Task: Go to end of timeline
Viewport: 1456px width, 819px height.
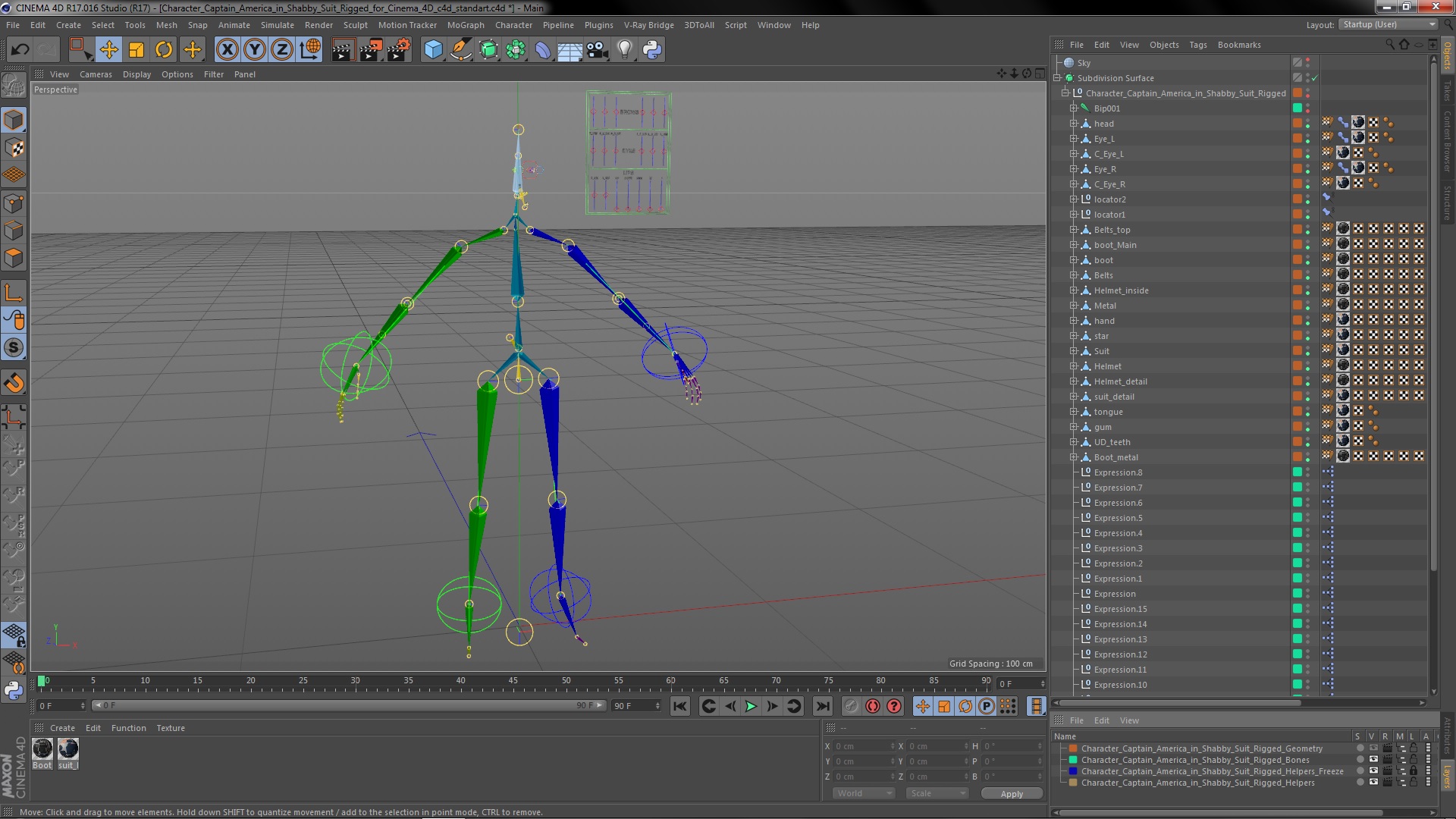Action: click(822, 706)
